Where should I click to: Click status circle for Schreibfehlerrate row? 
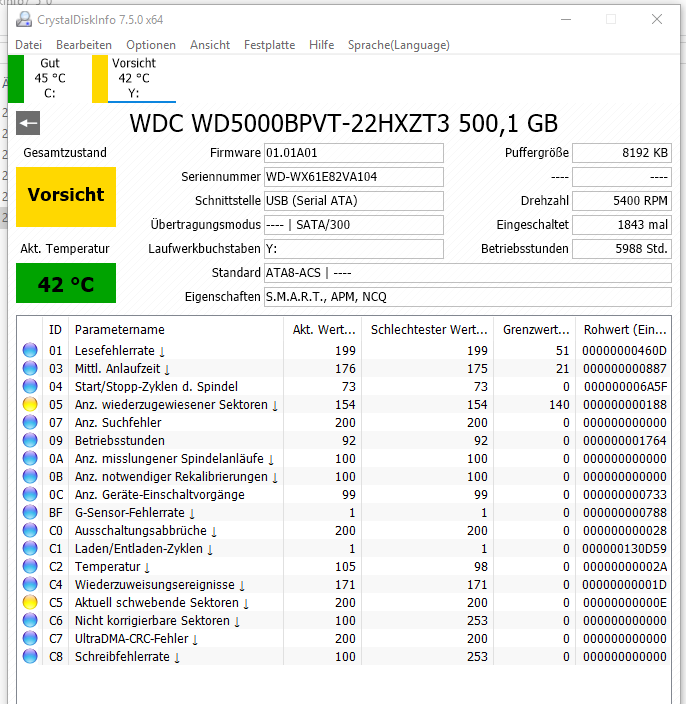[30, 656]
